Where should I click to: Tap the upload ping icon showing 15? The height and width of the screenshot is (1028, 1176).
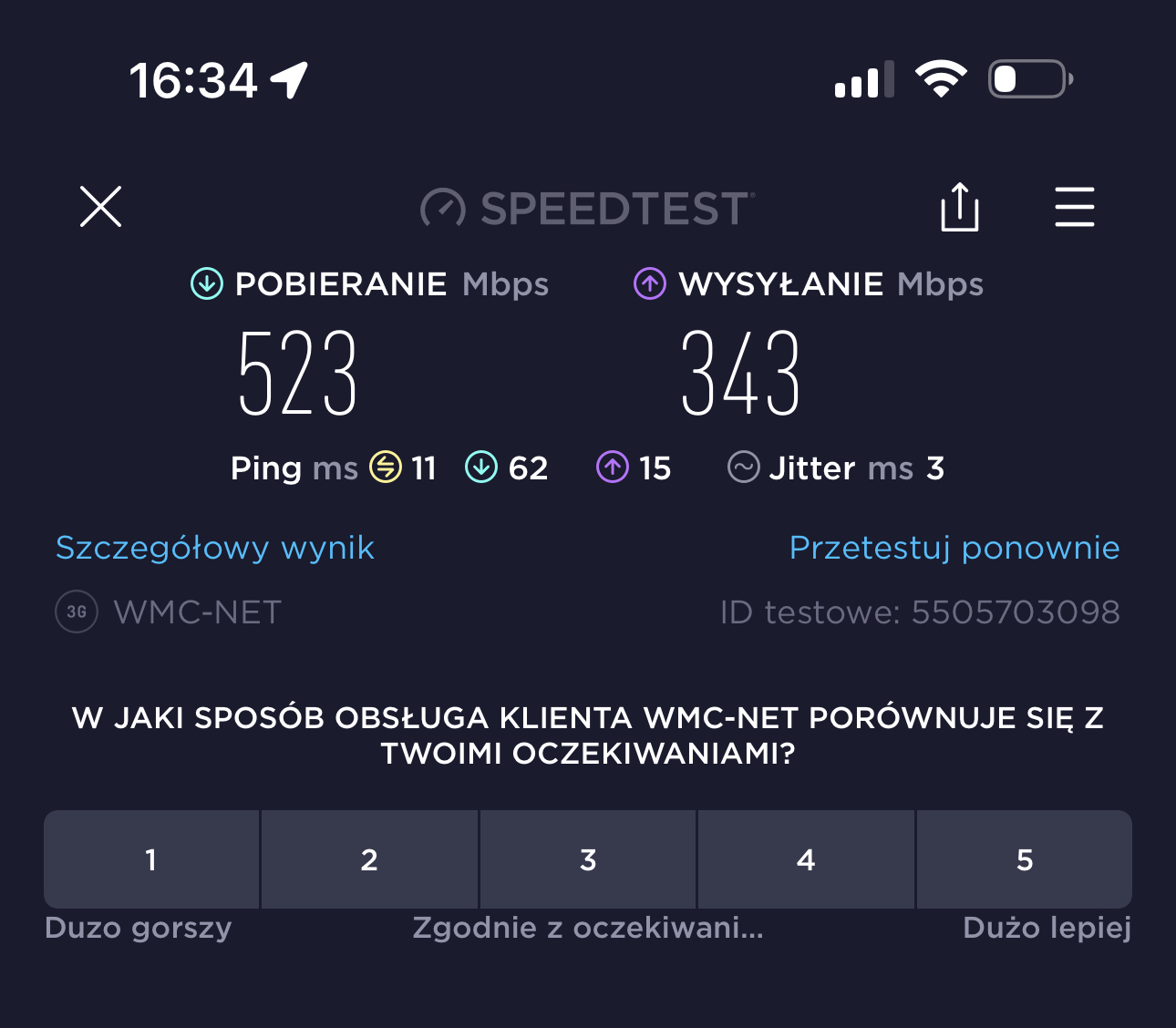[x=613, y=468]
